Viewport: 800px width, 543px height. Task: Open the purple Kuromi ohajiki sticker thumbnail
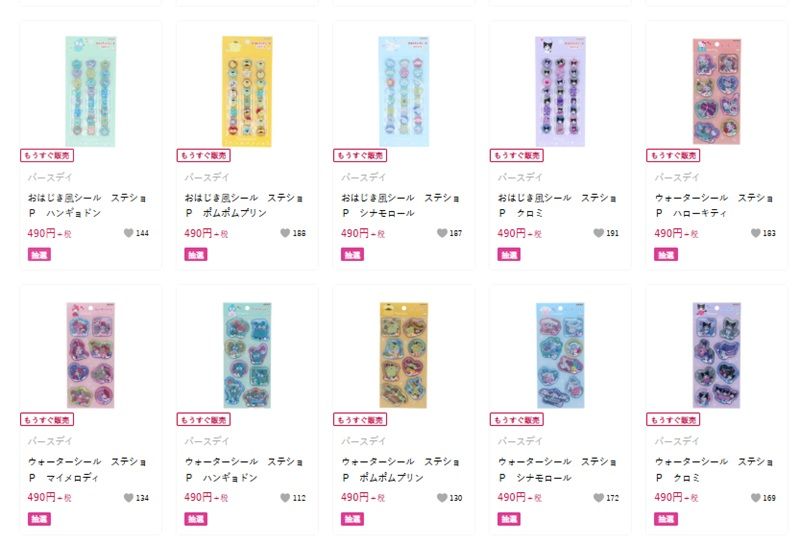click(x=560, y=91)
